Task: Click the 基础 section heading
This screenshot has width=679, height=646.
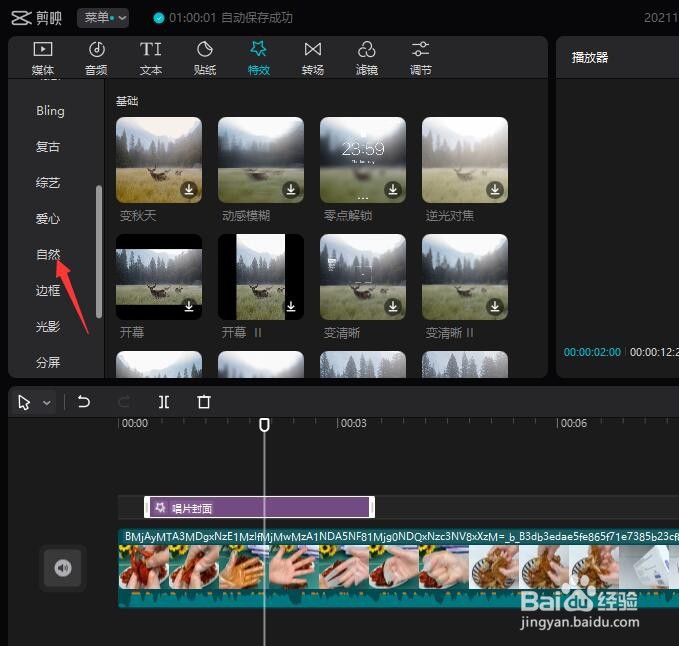Action: 127,101
